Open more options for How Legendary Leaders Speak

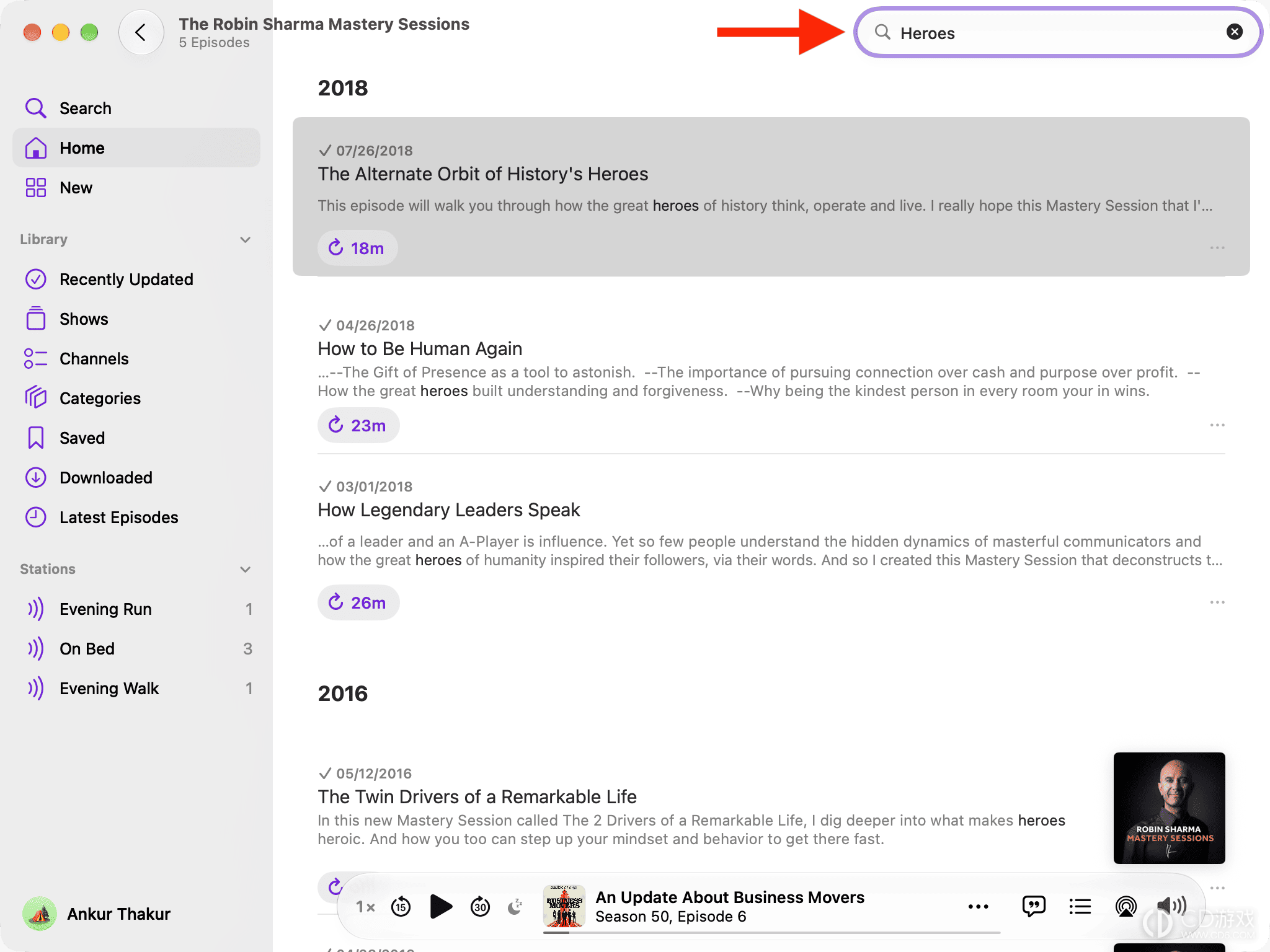pos(1217,602)
